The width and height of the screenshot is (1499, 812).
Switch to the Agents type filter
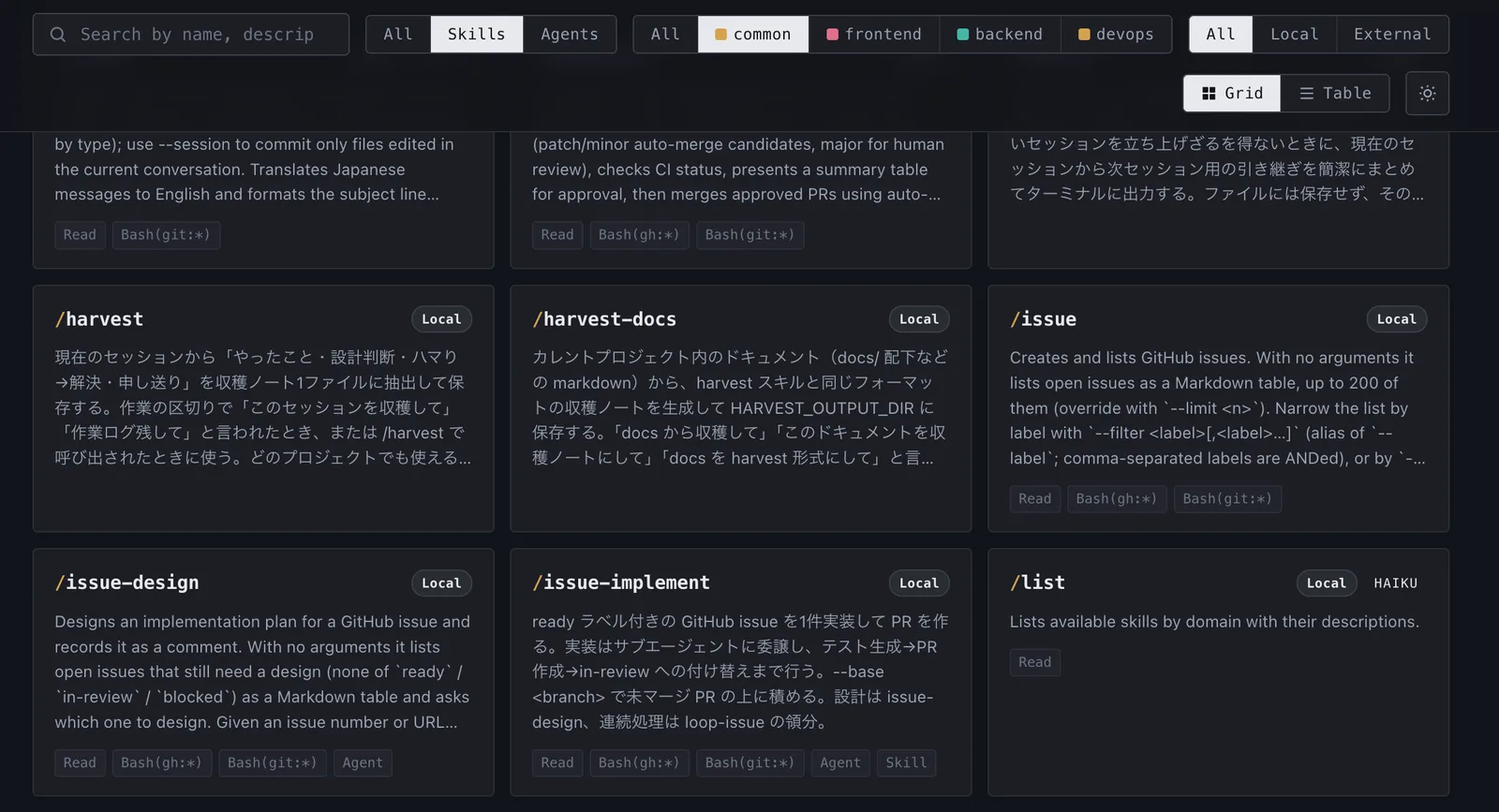pyautogui.click(x=570, y=35)
